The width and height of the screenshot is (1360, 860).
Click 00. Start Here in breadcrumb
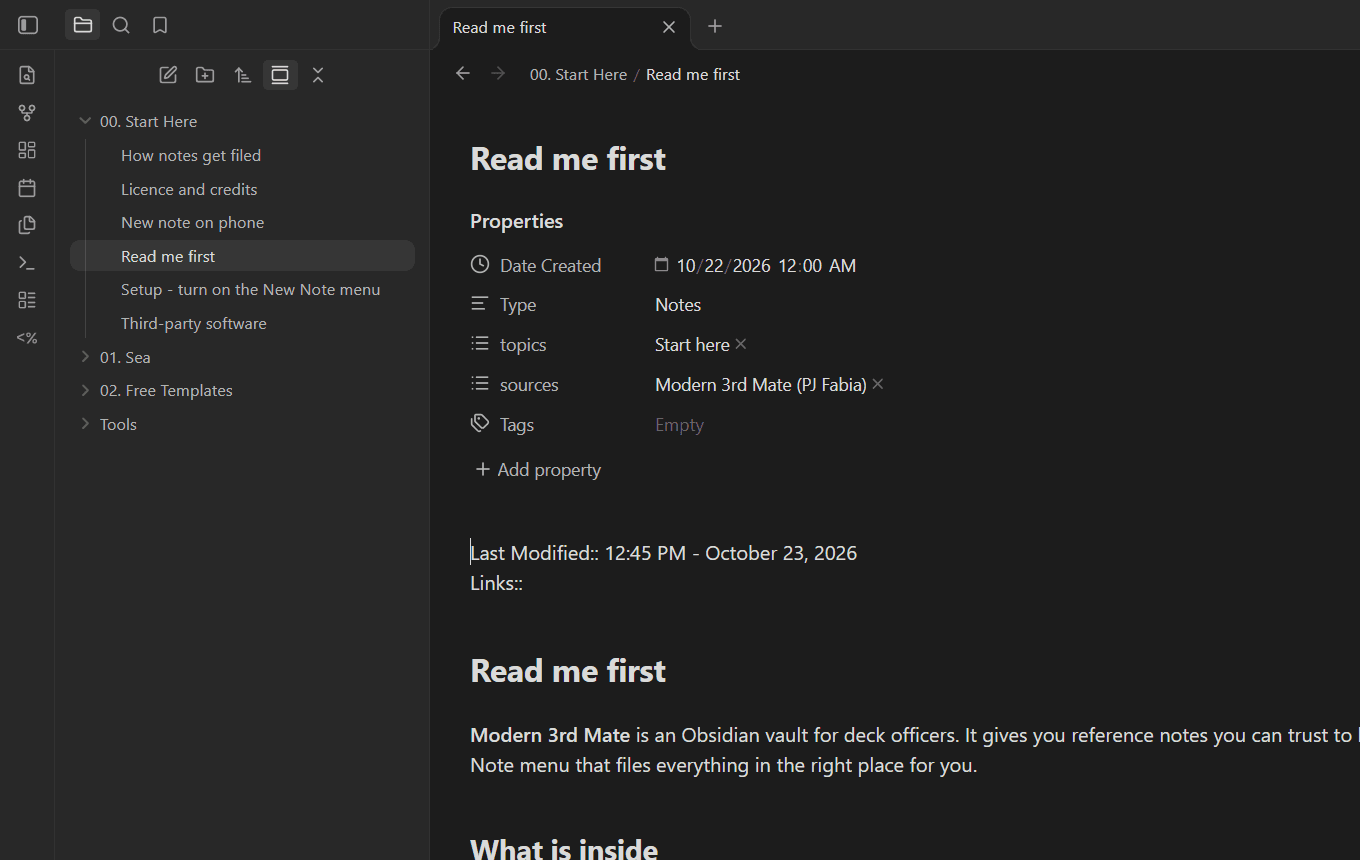coord(578,75)
